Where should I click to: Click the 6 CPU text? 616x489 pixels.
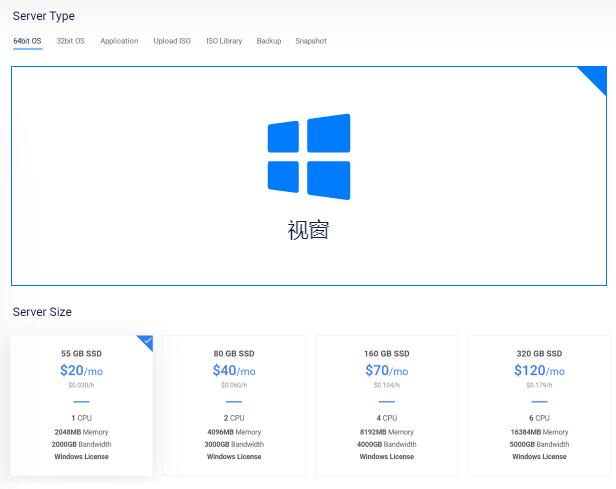click(x=539, y=418)
